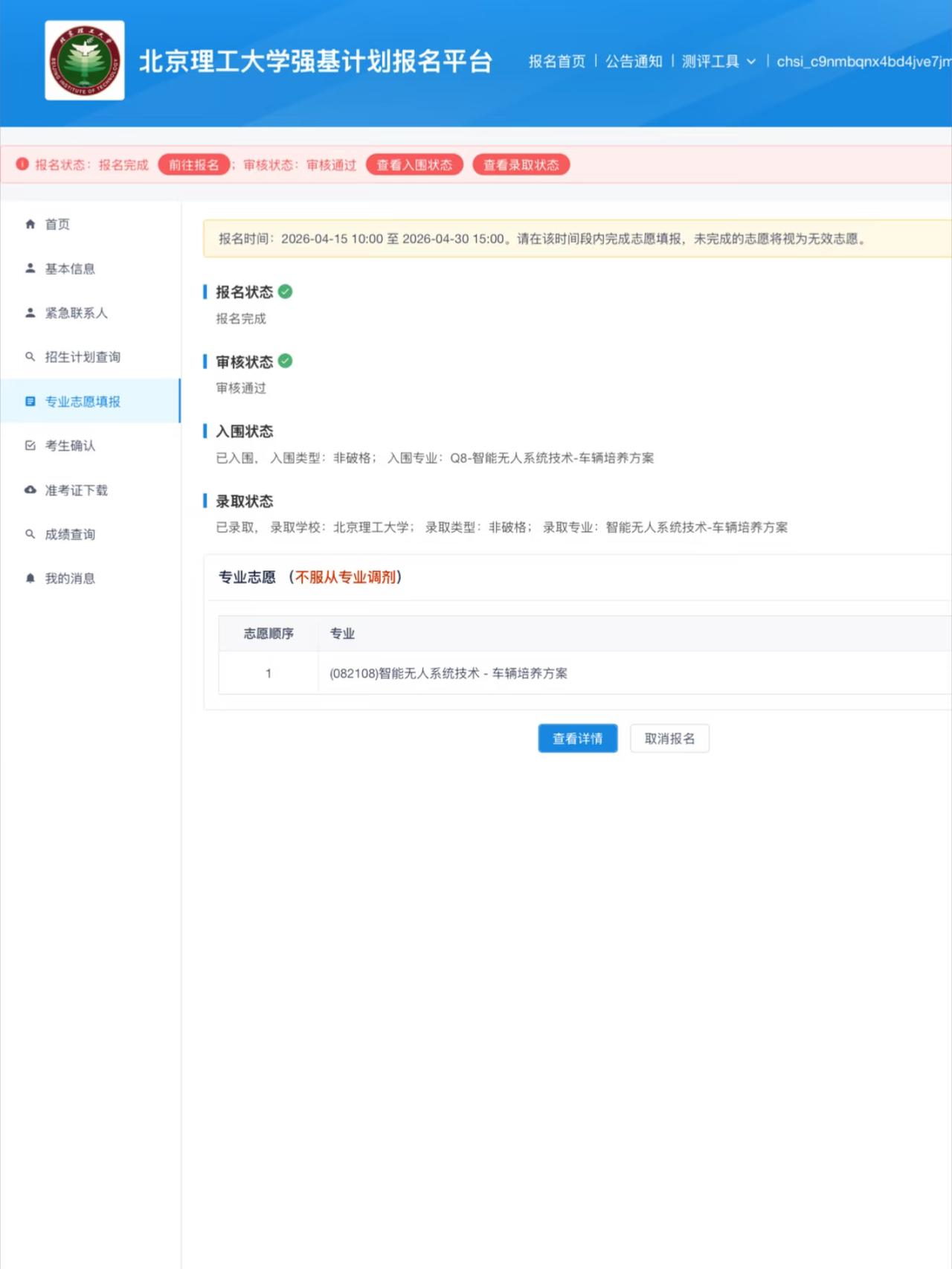Viewport: 952px width, 1269px height.
Task: Click the 录取状态 section heading
Action: tap(245, 501)
